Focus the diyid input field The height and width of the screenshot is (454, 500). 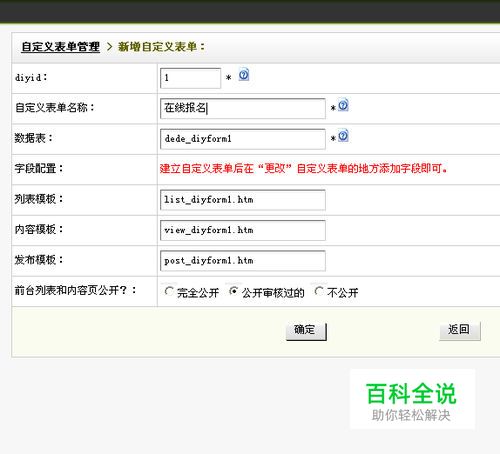(190, 78)
